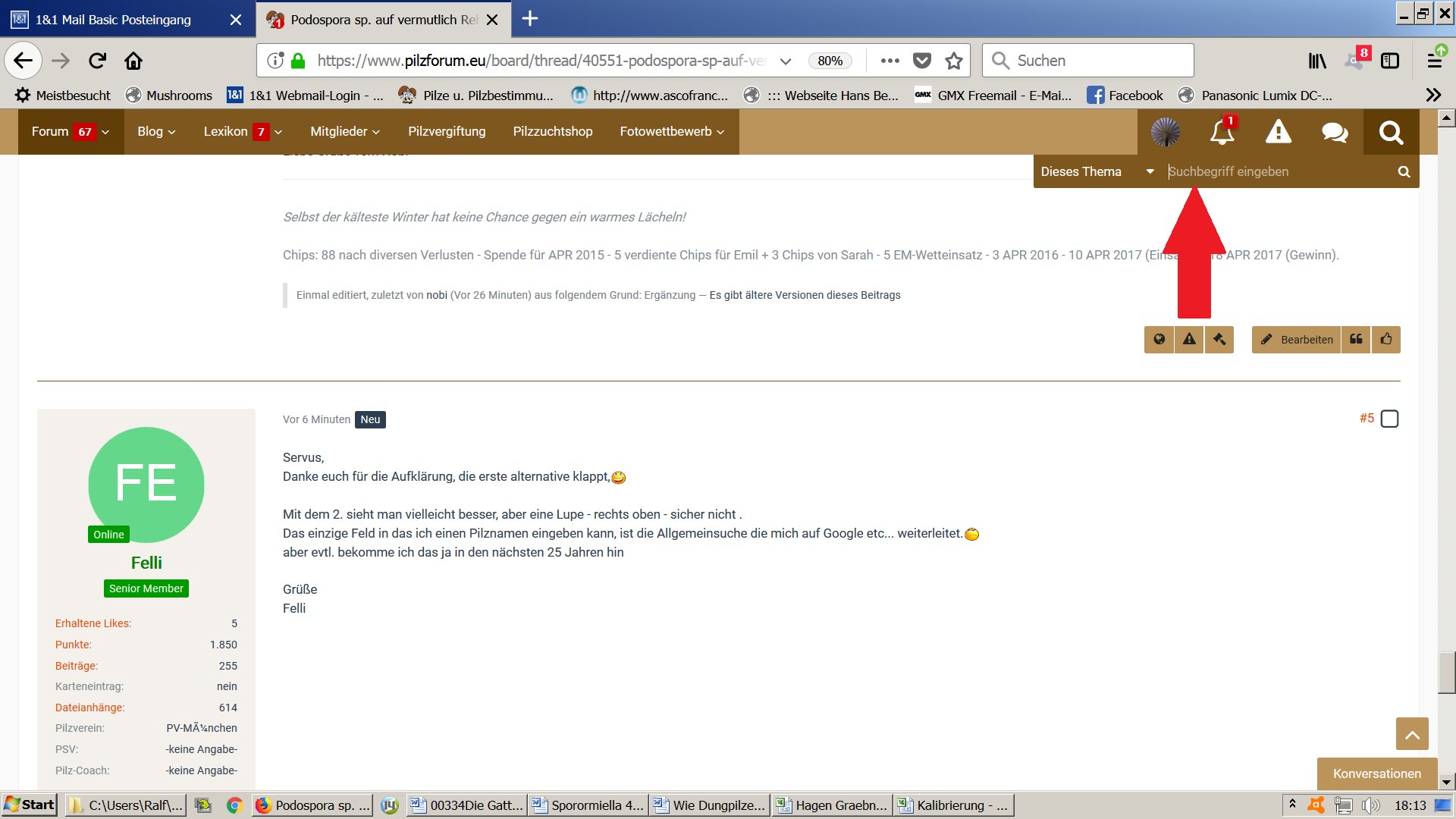Click the magnifier search icon in header
This screenshot has width=1456, height=819.
point(1391,133)
